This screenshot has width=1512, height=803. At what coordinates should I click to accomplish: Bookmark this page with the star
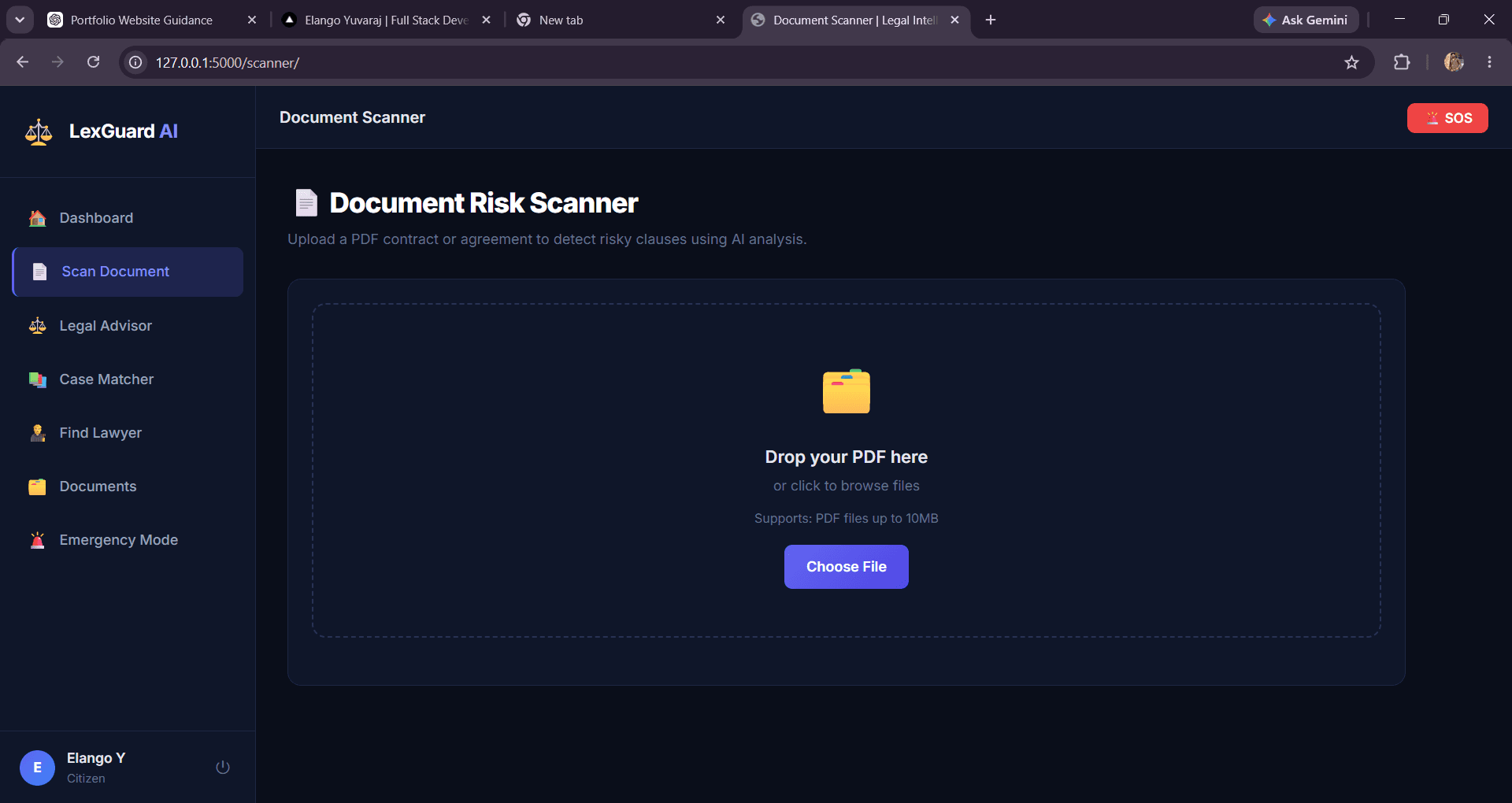[1351, 62]
